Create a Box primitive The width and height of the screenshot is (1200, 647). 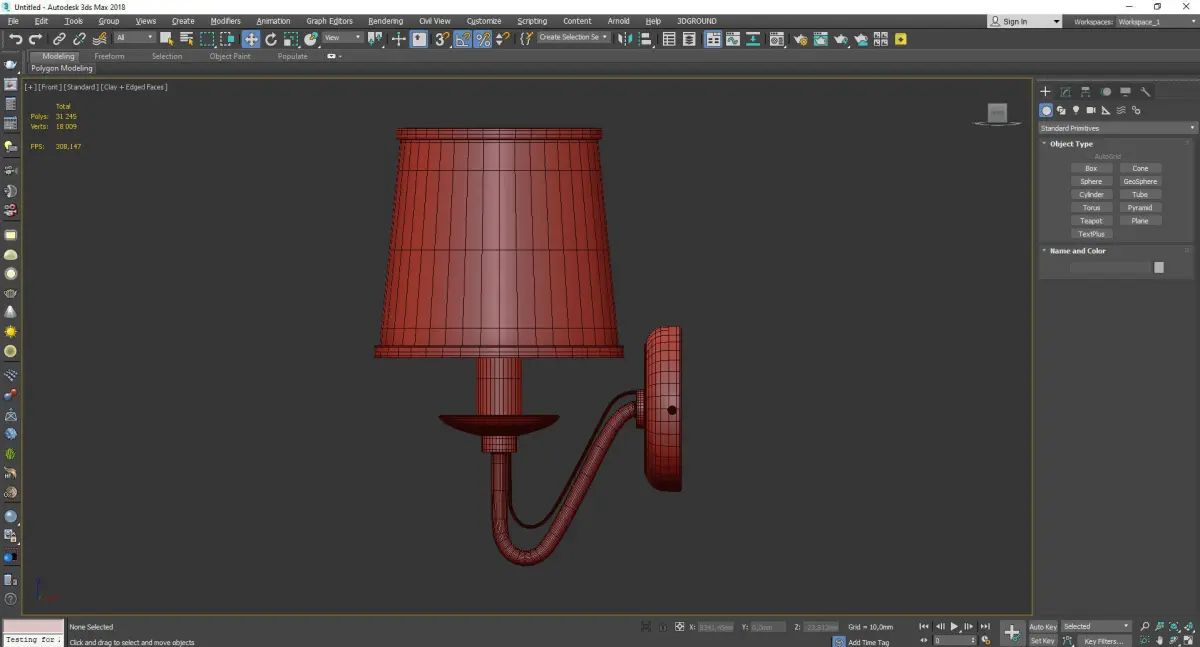tap(1091, 168)
